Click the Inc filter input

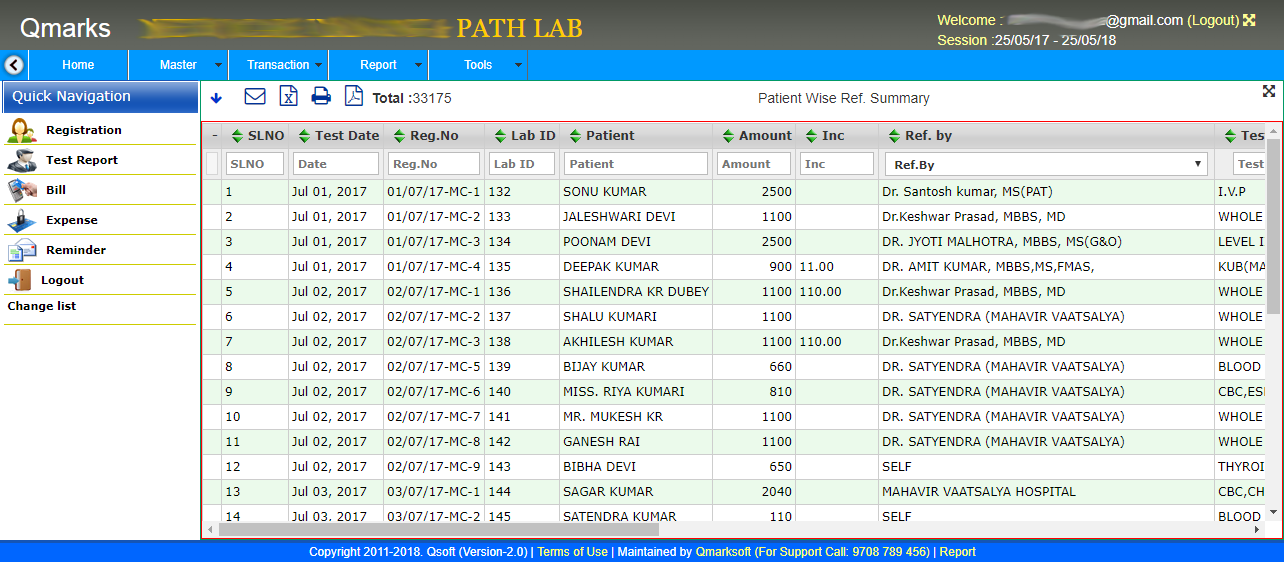(837, 164)
